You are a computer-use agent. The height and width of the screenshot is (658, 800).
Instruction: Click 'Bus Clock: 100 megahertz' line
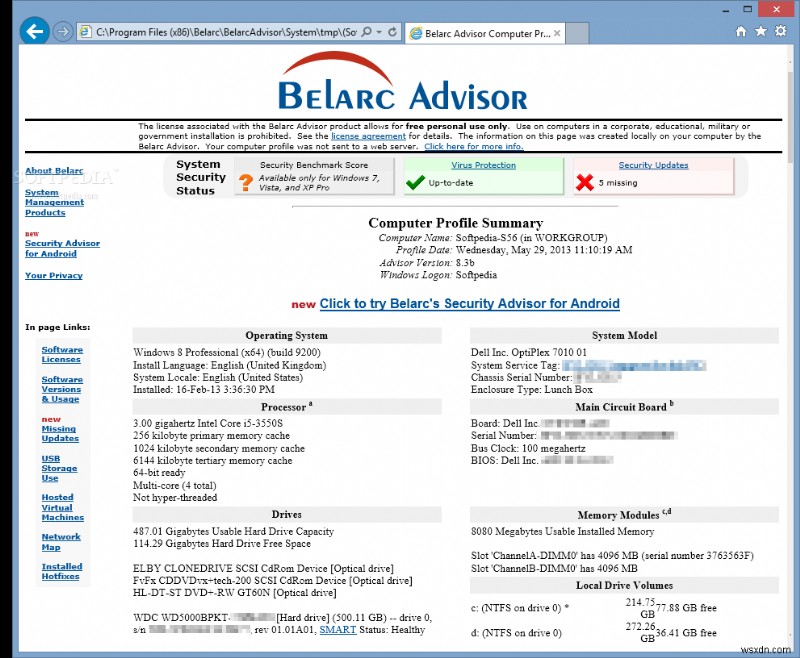[528, 448]
